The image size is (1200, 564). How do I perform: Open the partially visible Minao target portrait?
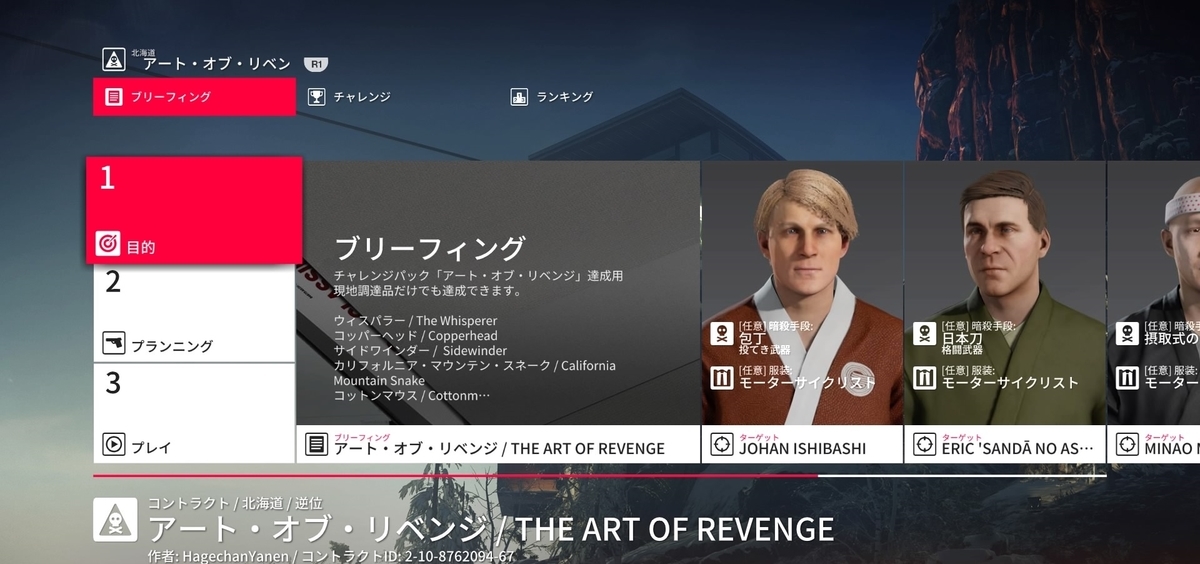coord(1154,293)
